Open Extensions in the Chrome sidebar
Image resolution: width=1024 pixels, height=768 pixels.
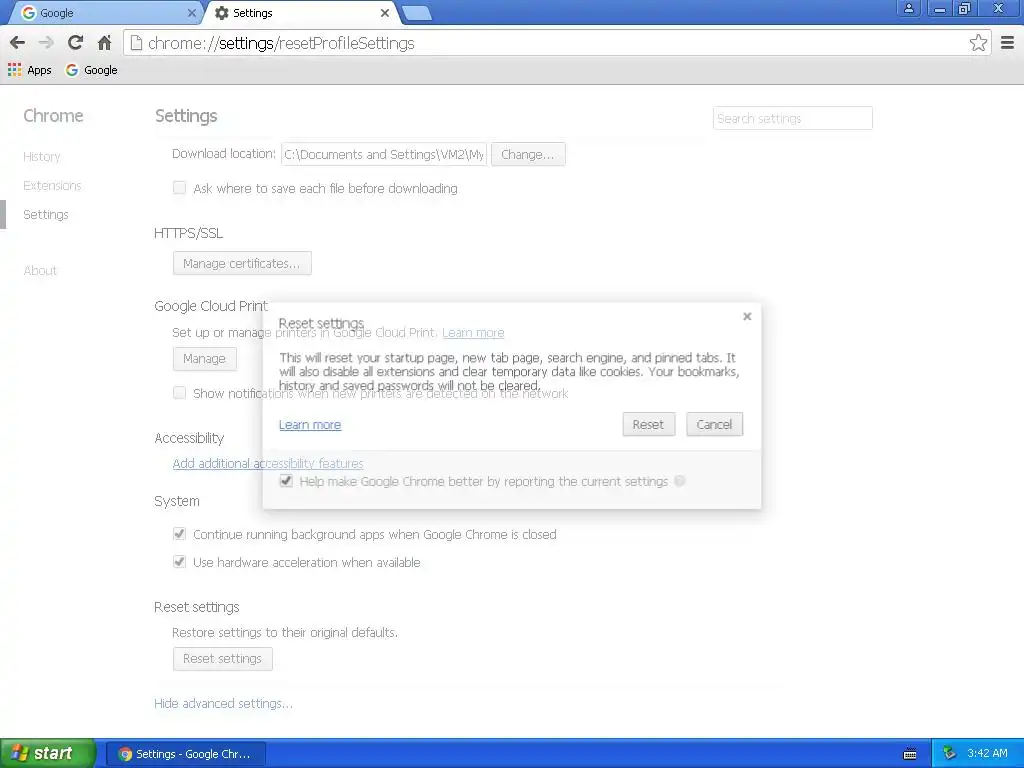click(52, 185)
